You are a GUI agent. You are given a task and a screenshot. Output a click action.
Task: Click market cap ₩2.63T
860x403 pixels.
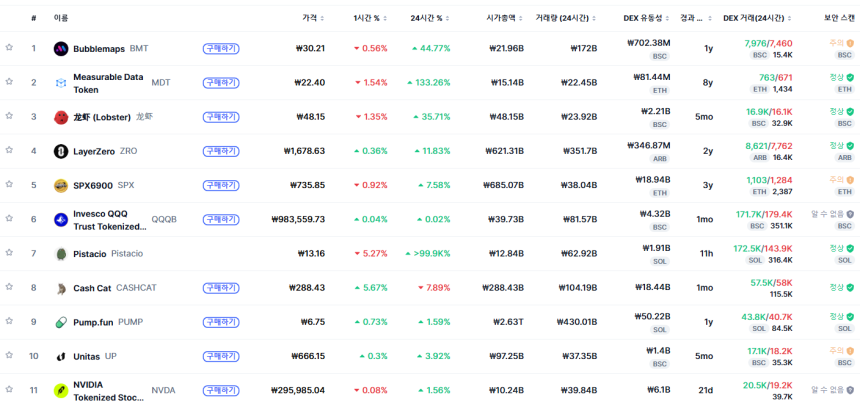click(x=507, y=322)
